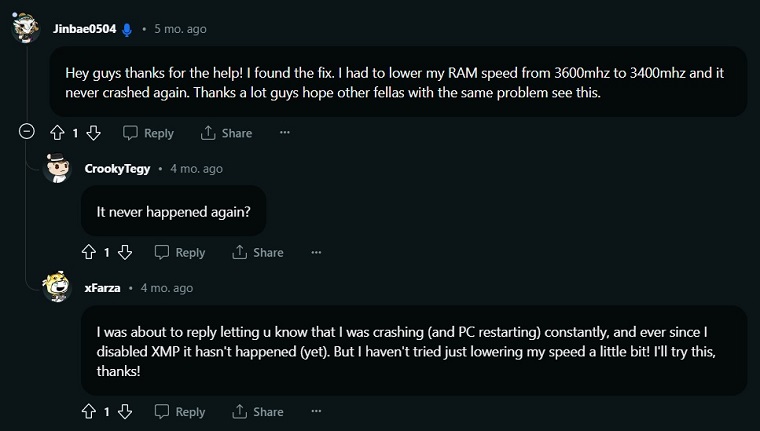Image resolution: width=760 pixels, height=431 pixels.
Task: Collapse the Jinbae0504 comment thread
Action: (x=27, y=132)
